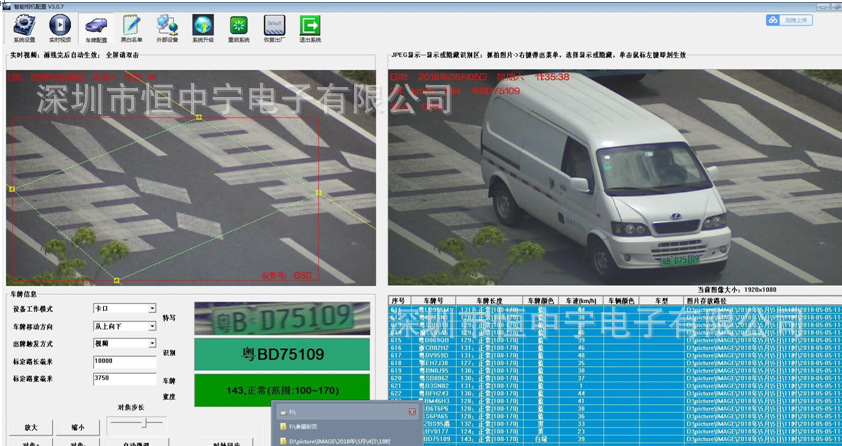The width and height of the screenshot is (842, 446).
Task: Click 标定路长毫米 field with 10000
Action: [125, 362]
